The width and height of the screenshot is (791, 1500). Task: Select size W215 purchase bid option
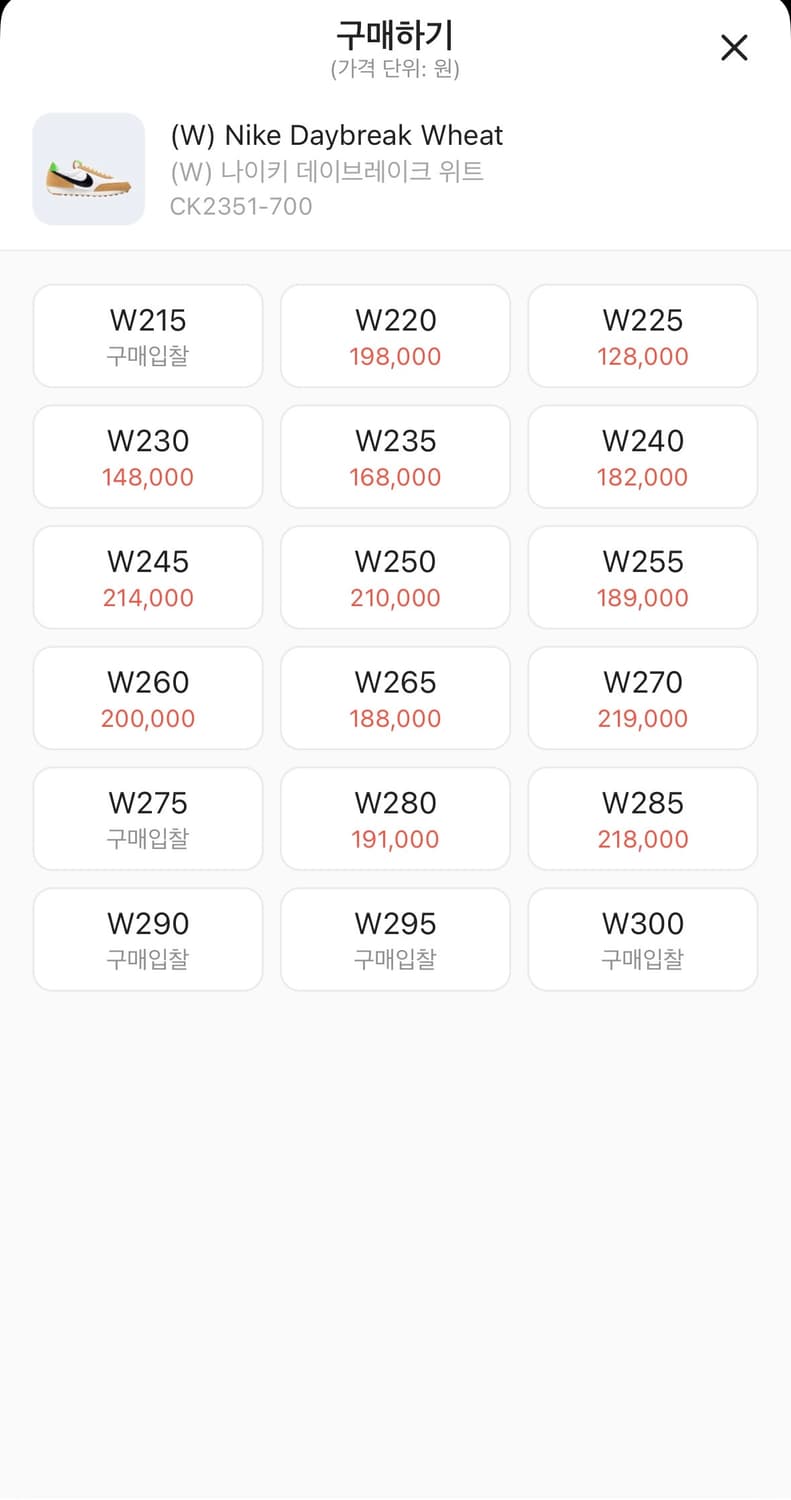click(x=148, y=336)
